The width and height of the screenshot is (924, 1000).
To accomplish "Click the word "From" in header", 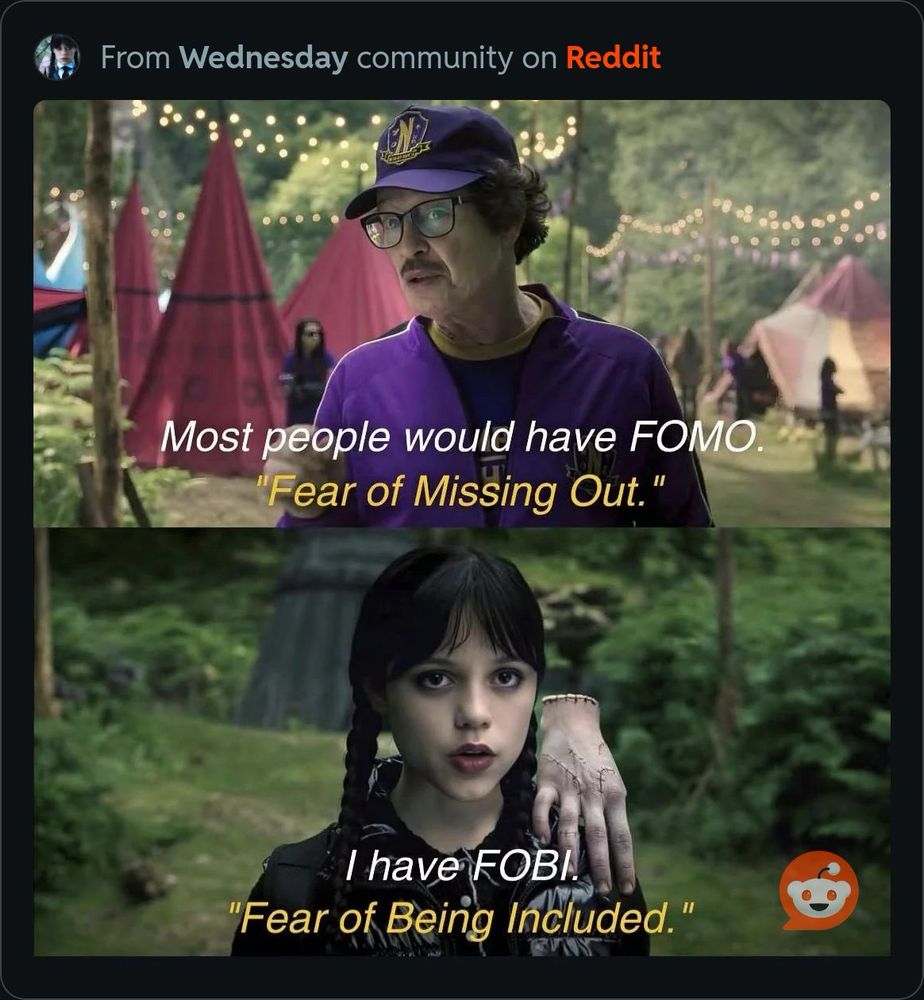I will tap(135, 57).
